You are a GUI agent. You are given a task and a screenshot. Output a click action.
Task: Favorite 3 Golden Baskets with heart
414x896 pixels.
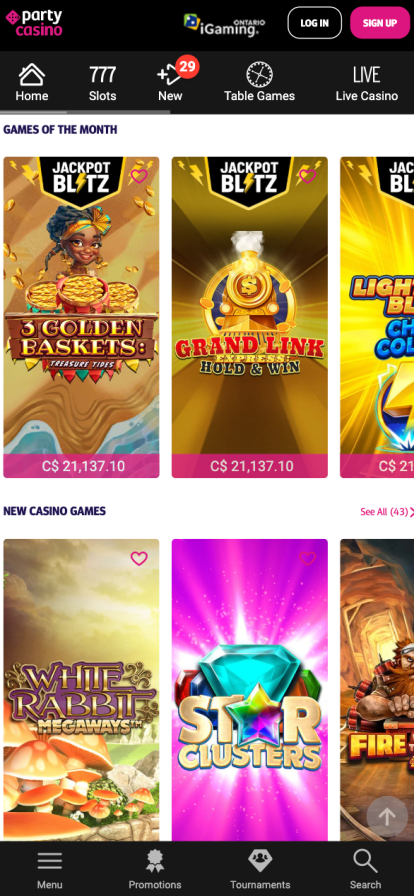point(139,176)
